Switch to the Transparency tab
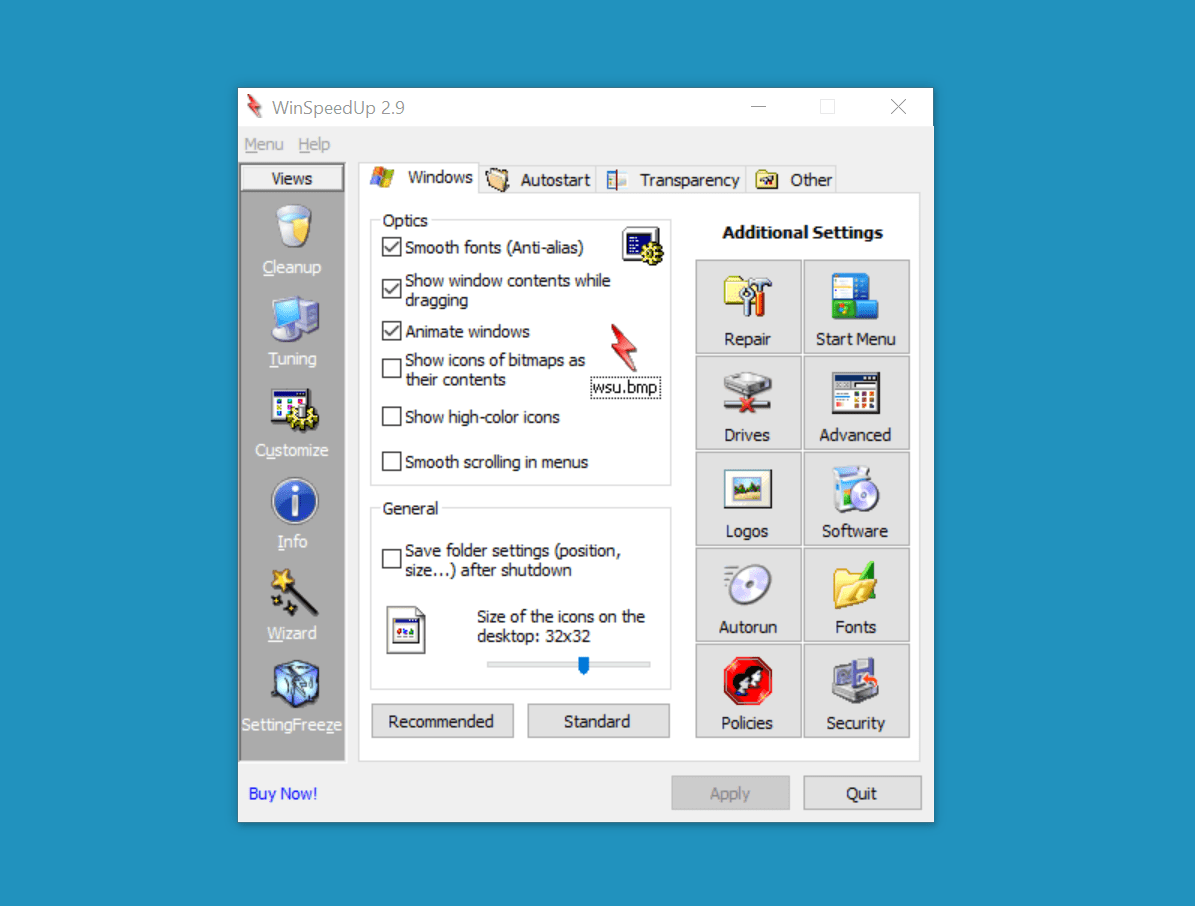The image size is (1195, 906). pyautogui.click(x=673, y=180)
